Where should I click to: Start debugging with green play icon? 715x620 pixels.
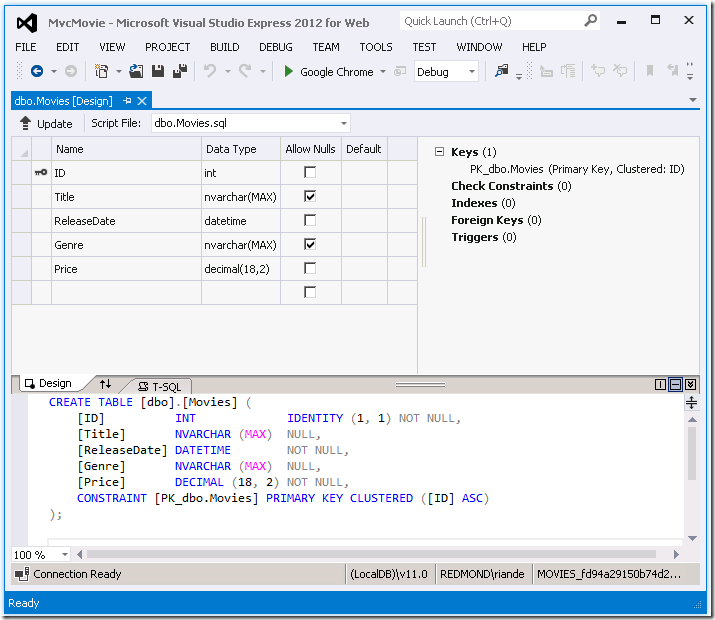pos(289,71)
